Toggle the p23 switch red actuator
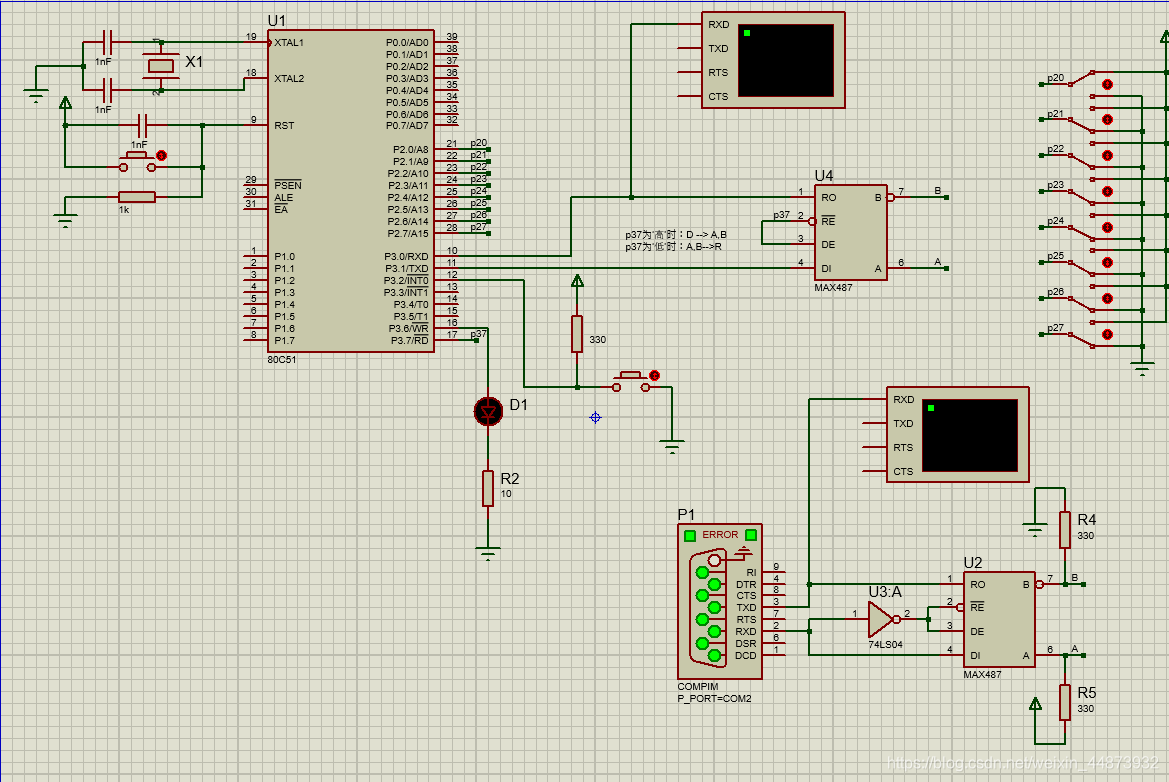Image resolution: width=1169 pixels, height=782 pixels. click(1107, 191)
